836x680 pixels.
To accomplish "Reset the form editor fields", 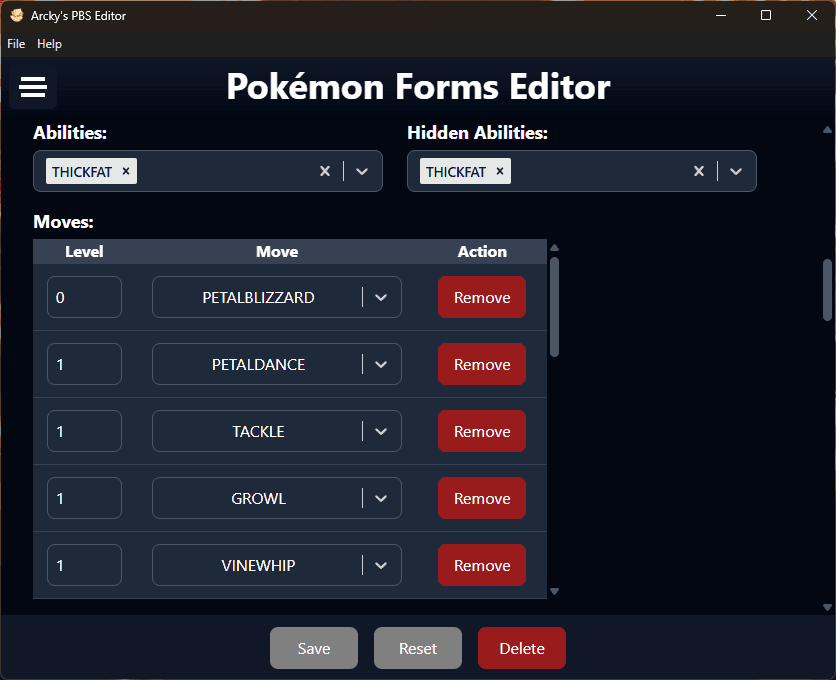I will [x=418, y=649].
